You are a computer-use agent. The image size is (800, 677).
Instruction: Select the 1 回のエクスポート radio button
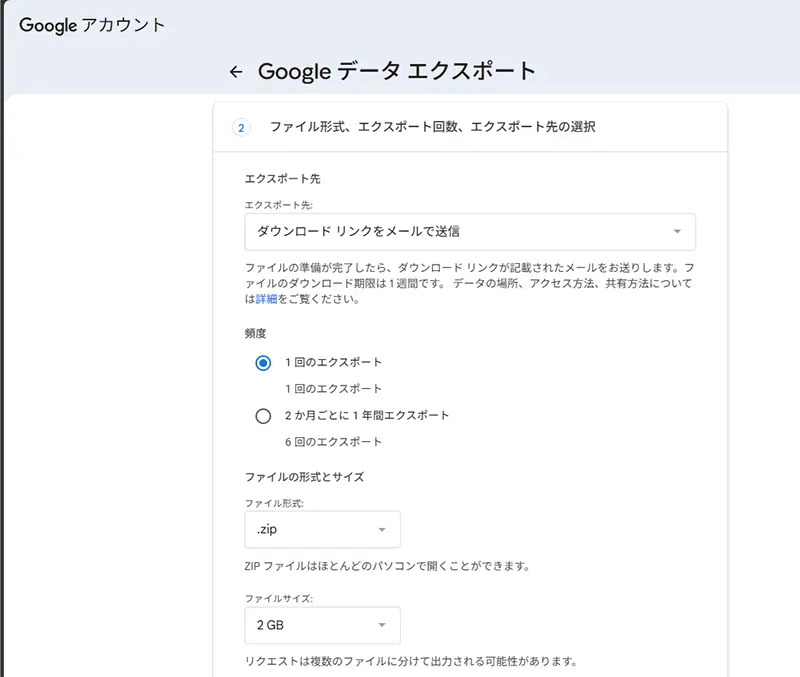(x=263, y=363)
